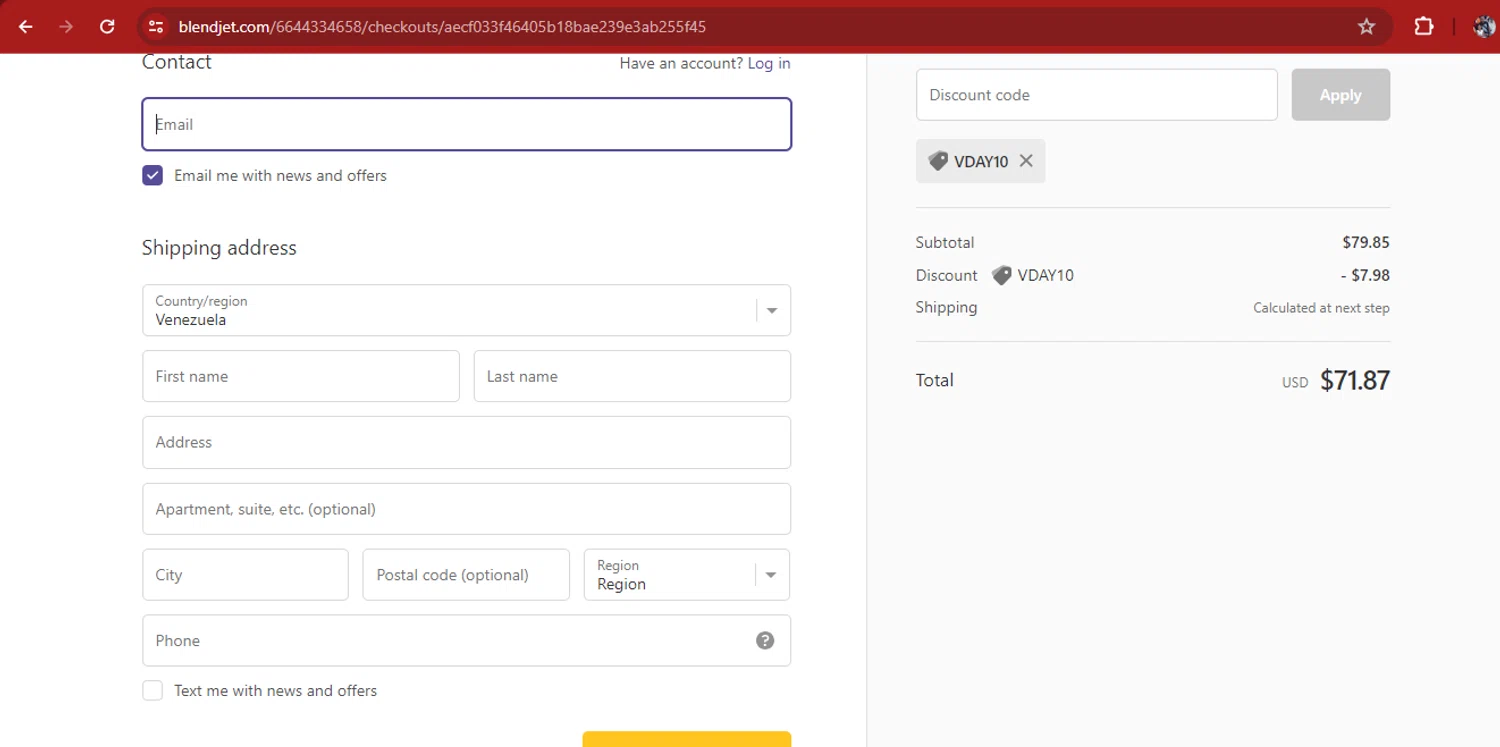Click the First name field
This screenshot has height=747, width=1500.
(301, 376)
